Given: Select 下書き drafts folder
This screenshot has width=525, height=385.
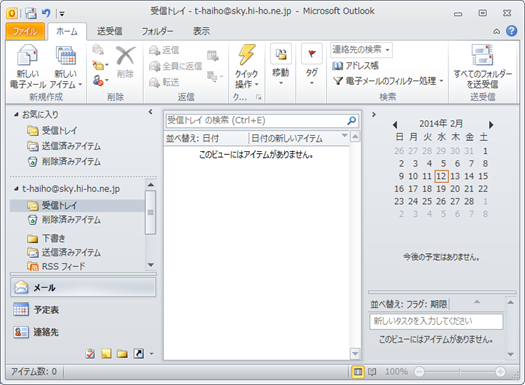Looking at the screenshot, I should click(x=46, y=238).
